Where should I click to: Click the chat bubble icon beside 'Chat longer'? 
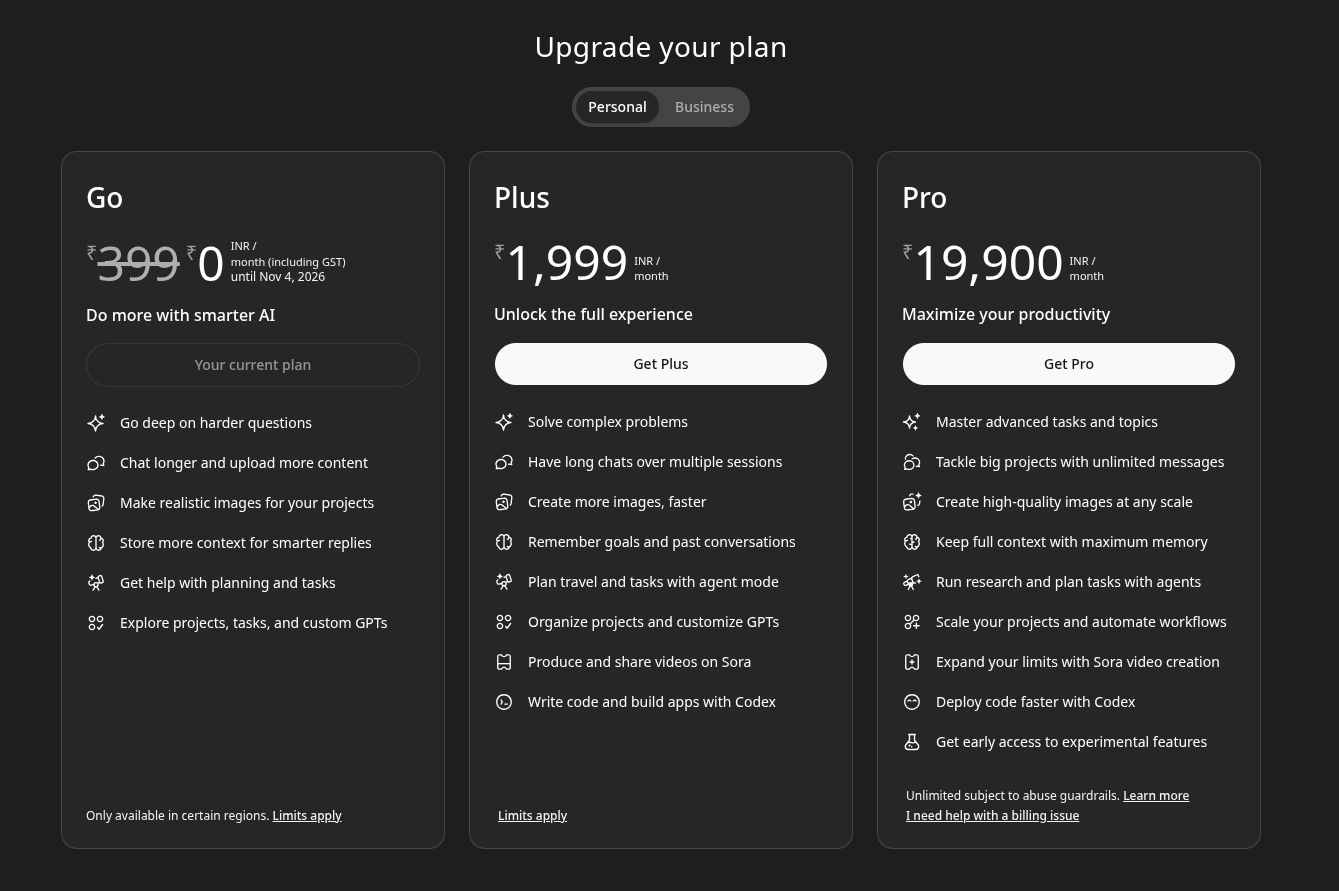click(96, 463)
